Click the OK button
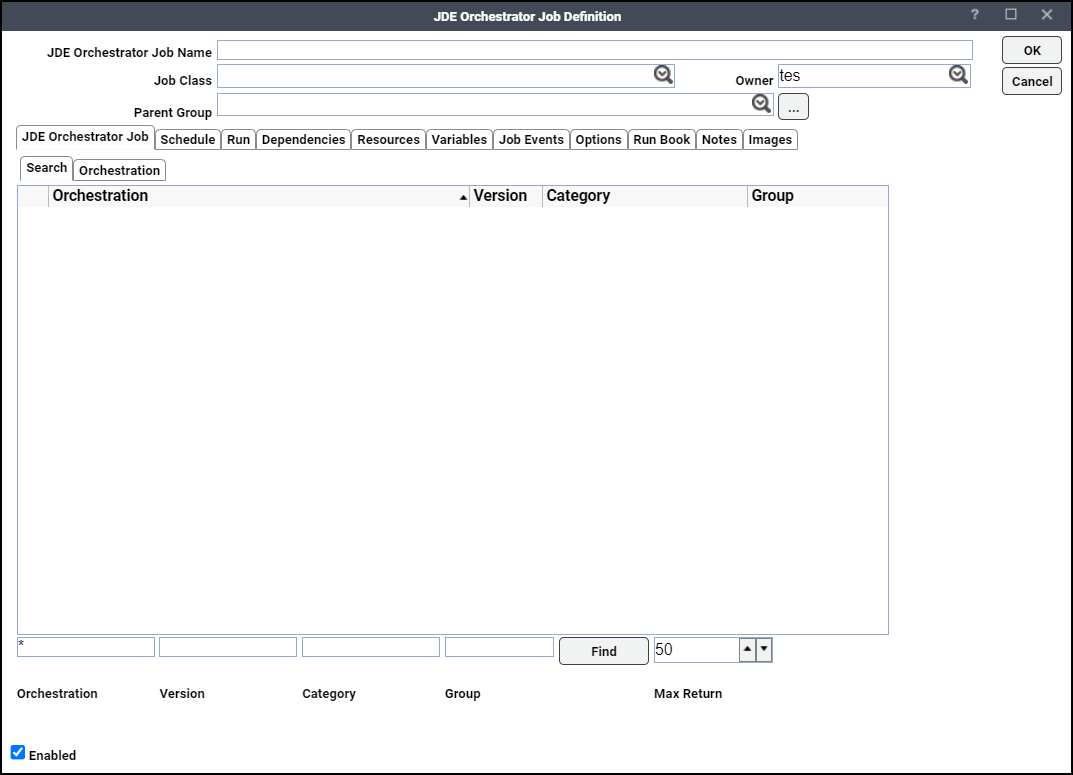Screen dimensions: 1073x775 click(x=1032, y=51)
